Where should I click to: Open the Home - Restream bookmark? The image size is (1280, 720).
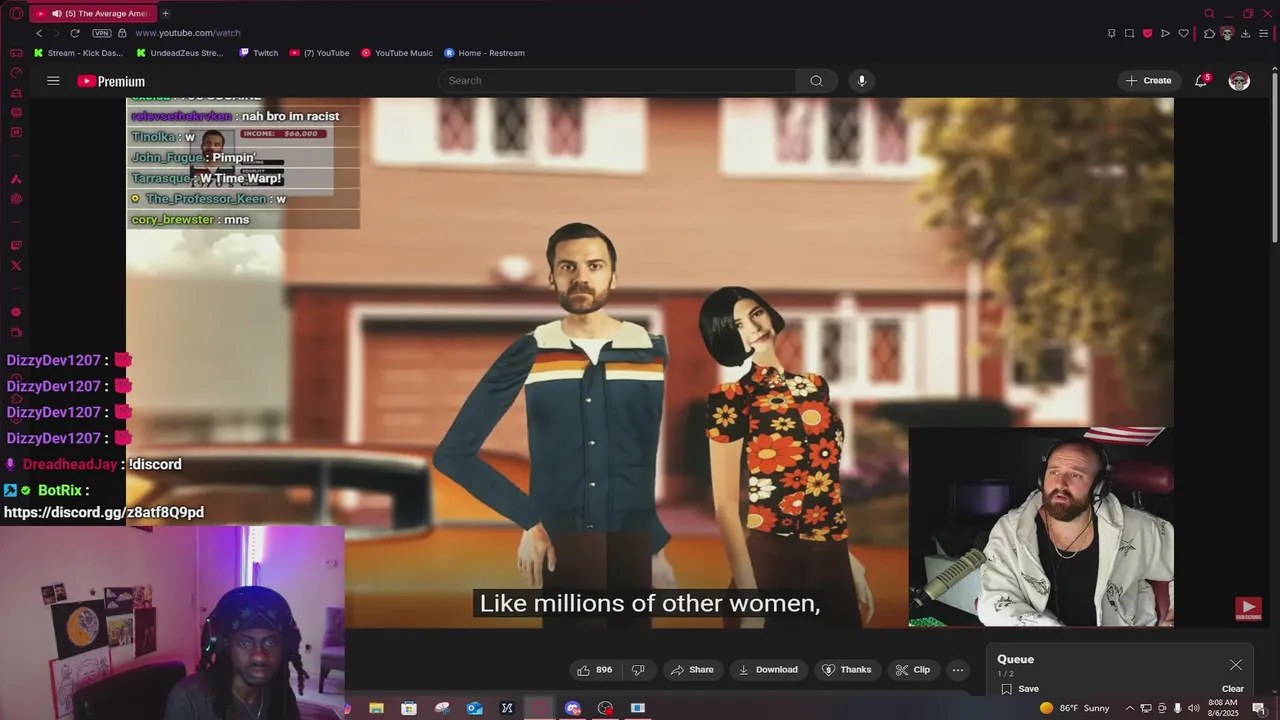point(484,53)
